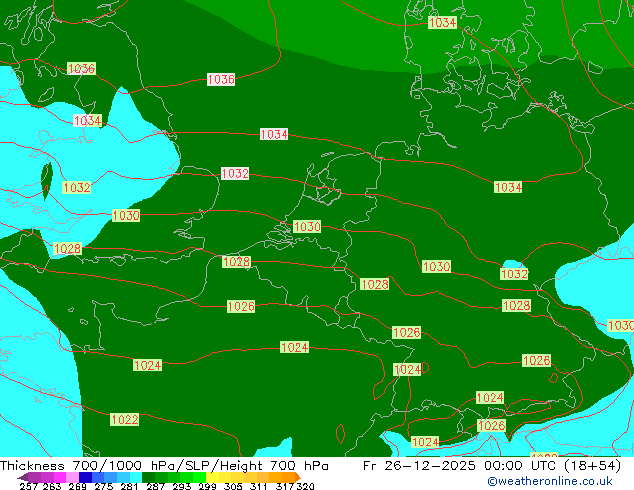Viewport: 634px width, 490px height.
Task: Click the 1036 isobar label with pale yellow background
Action: click(x=81, y=68)
